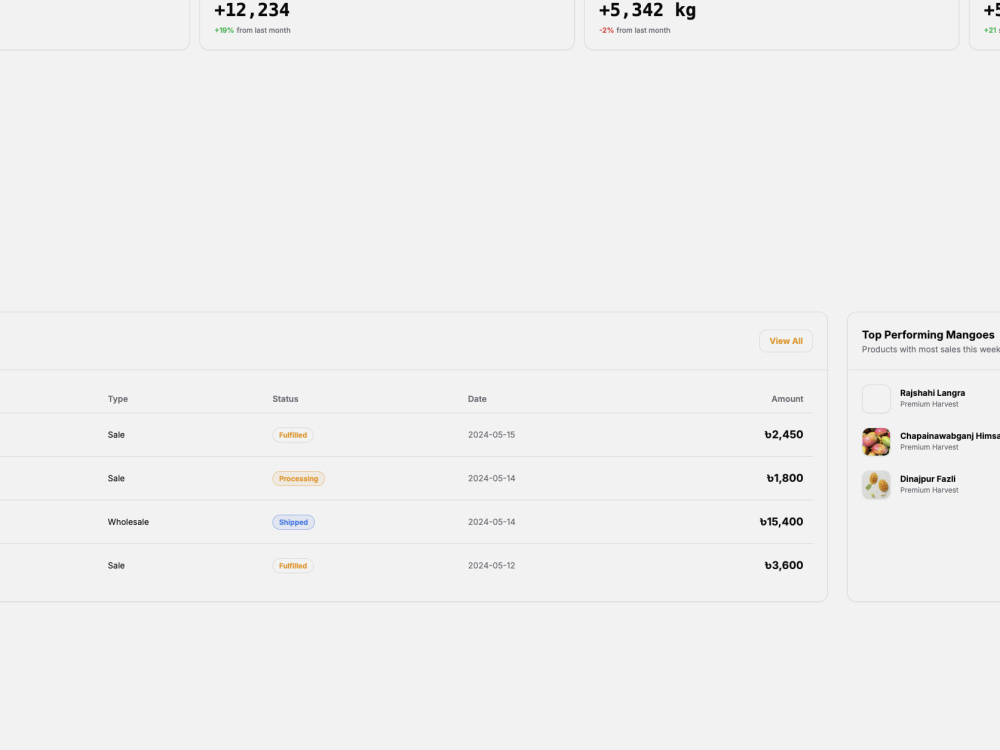
Task: Open the Rajshahi Langra product thumbnail
Action: tap(876, 399)
